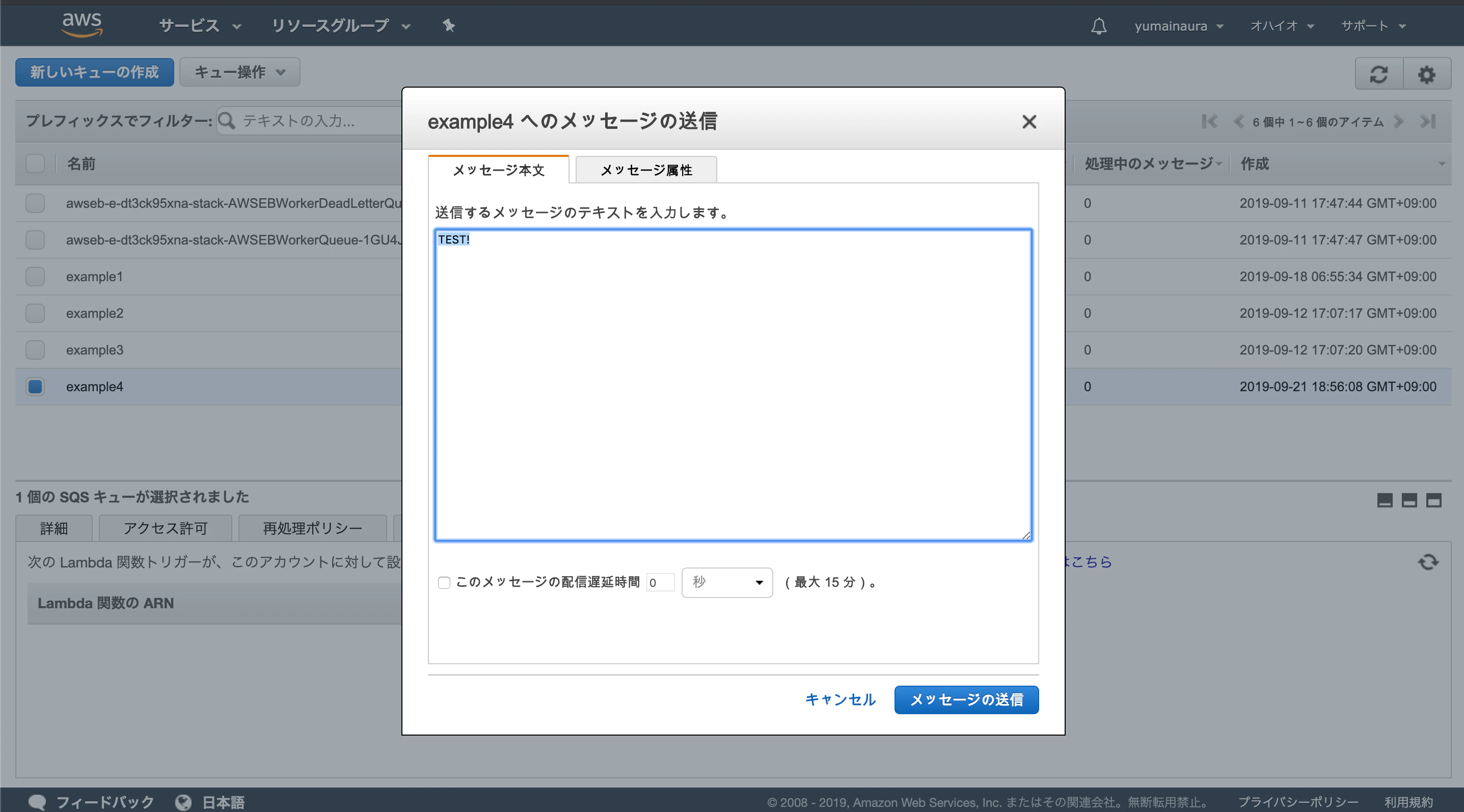
Task: Switch to the メッセージ本文 tab
Action: (x=498, y=169)
